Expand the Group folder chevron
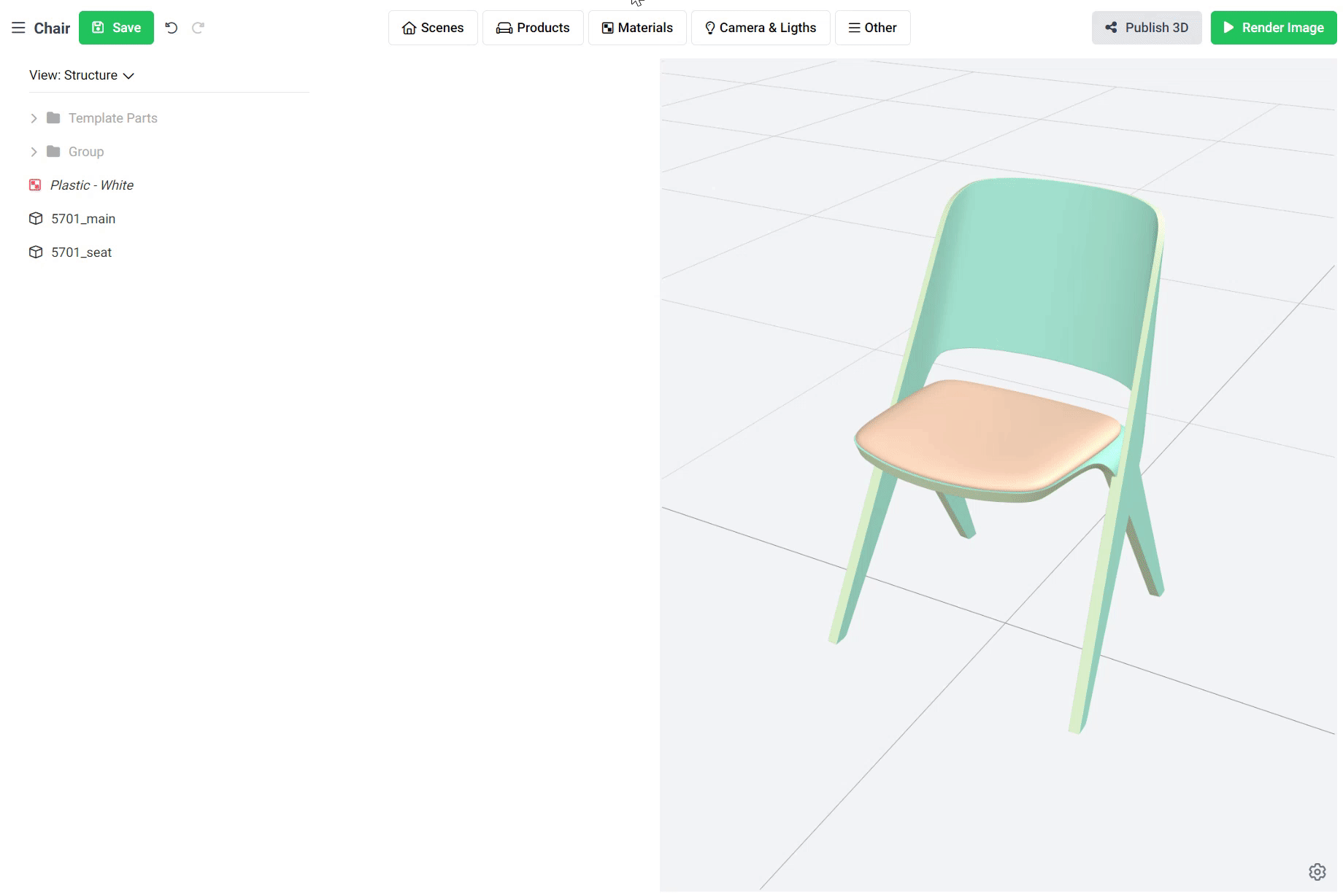This screenshot has height=896, width=1343. 34,152
